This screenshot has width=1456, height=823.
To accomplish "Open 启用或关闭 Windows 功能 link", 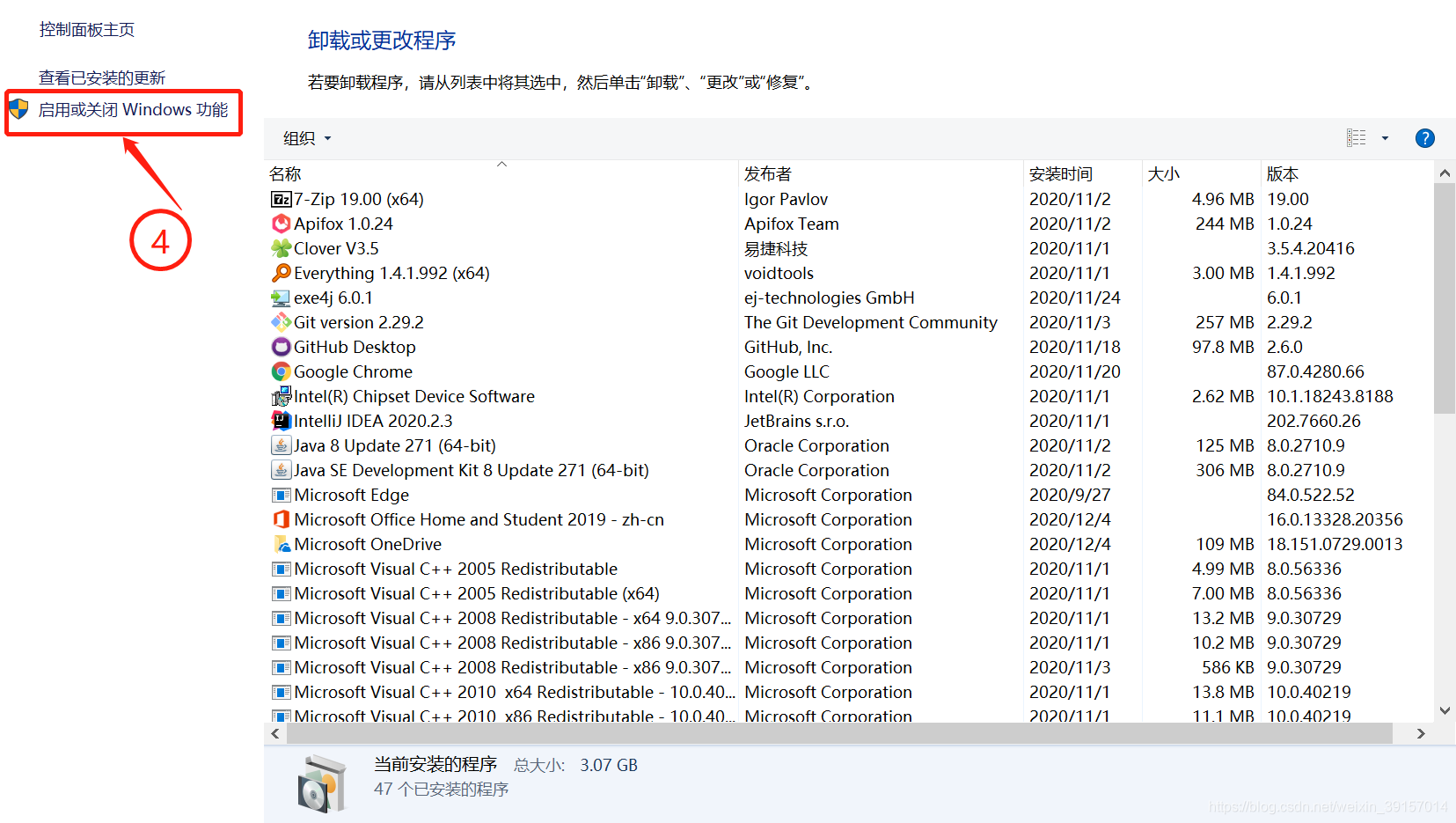I will [133, 110].
